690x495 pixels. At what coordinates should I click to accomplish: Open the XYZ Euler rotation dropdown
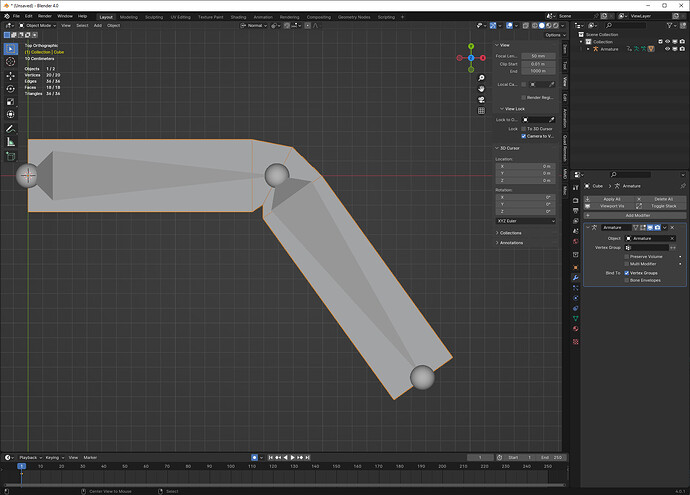(526, 221)
